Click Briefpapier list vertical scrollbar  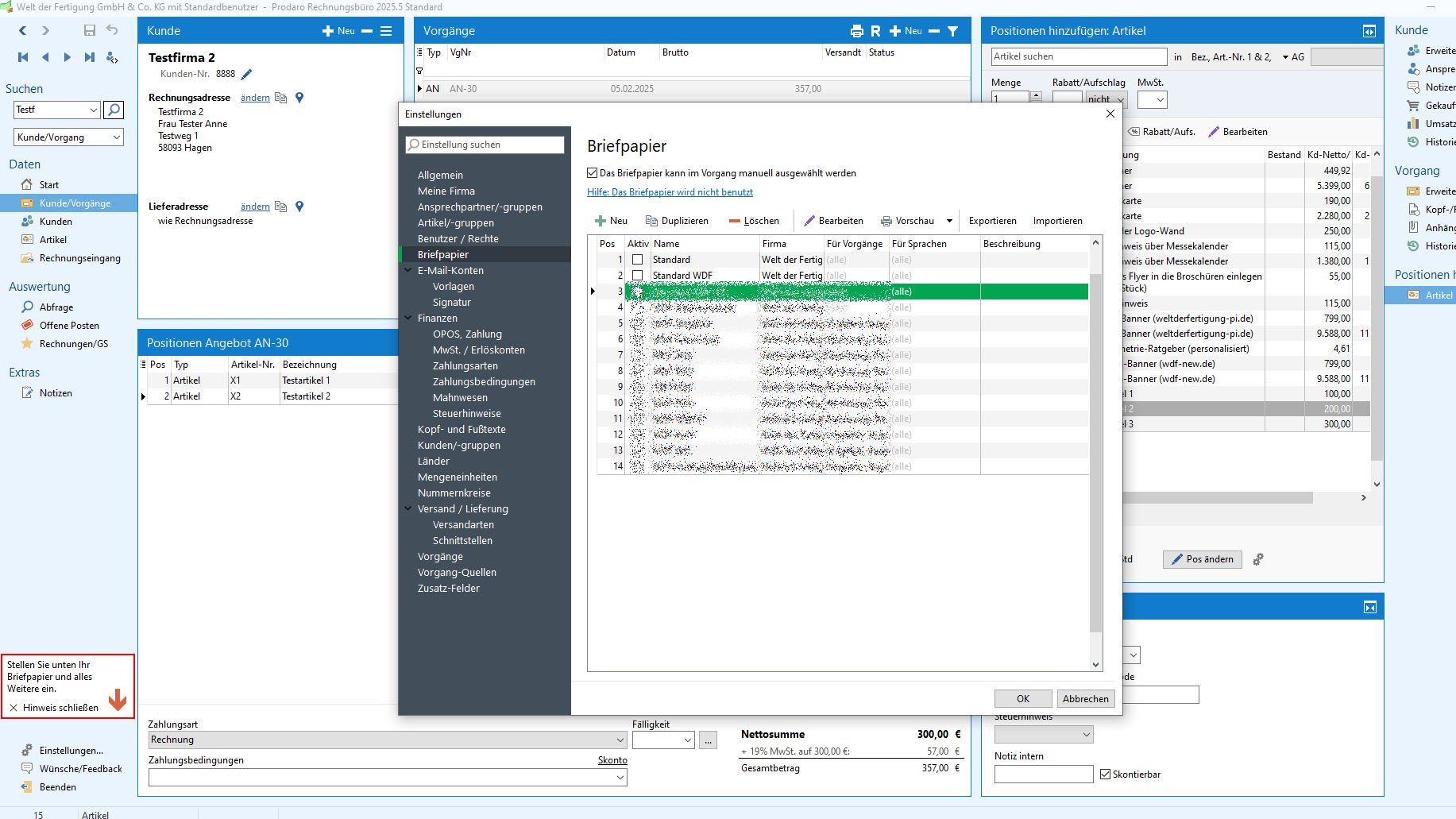click(x=1095, y=453)
